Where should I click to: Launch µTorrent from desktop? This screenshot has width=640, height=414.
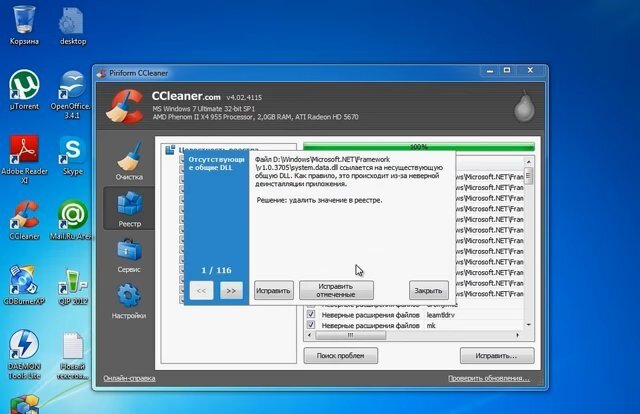point(24,90)
